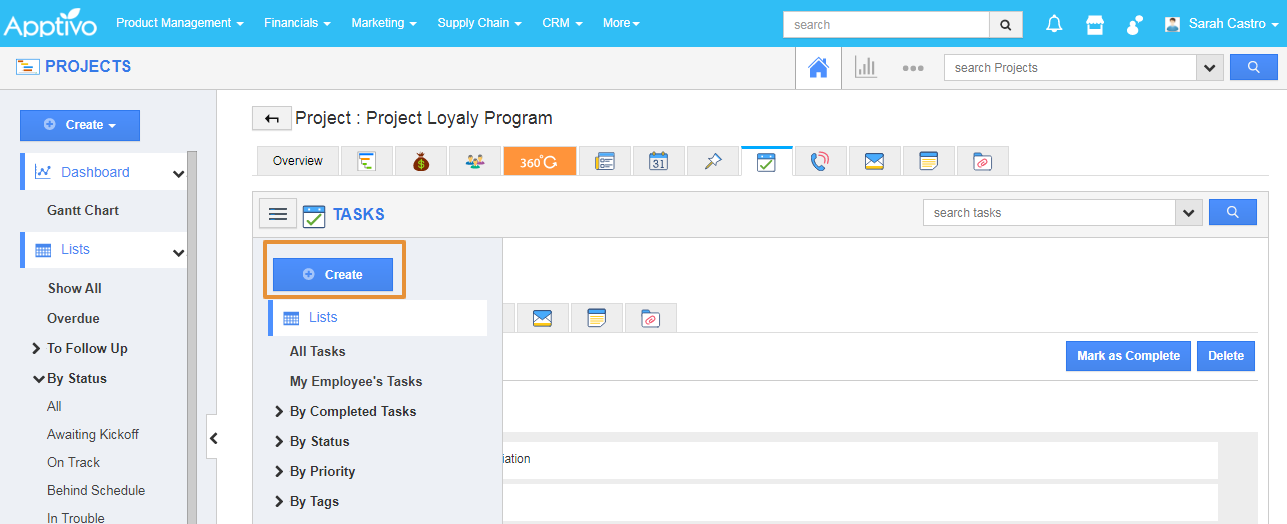Open the notifications bell icon

pos(1054,24)
